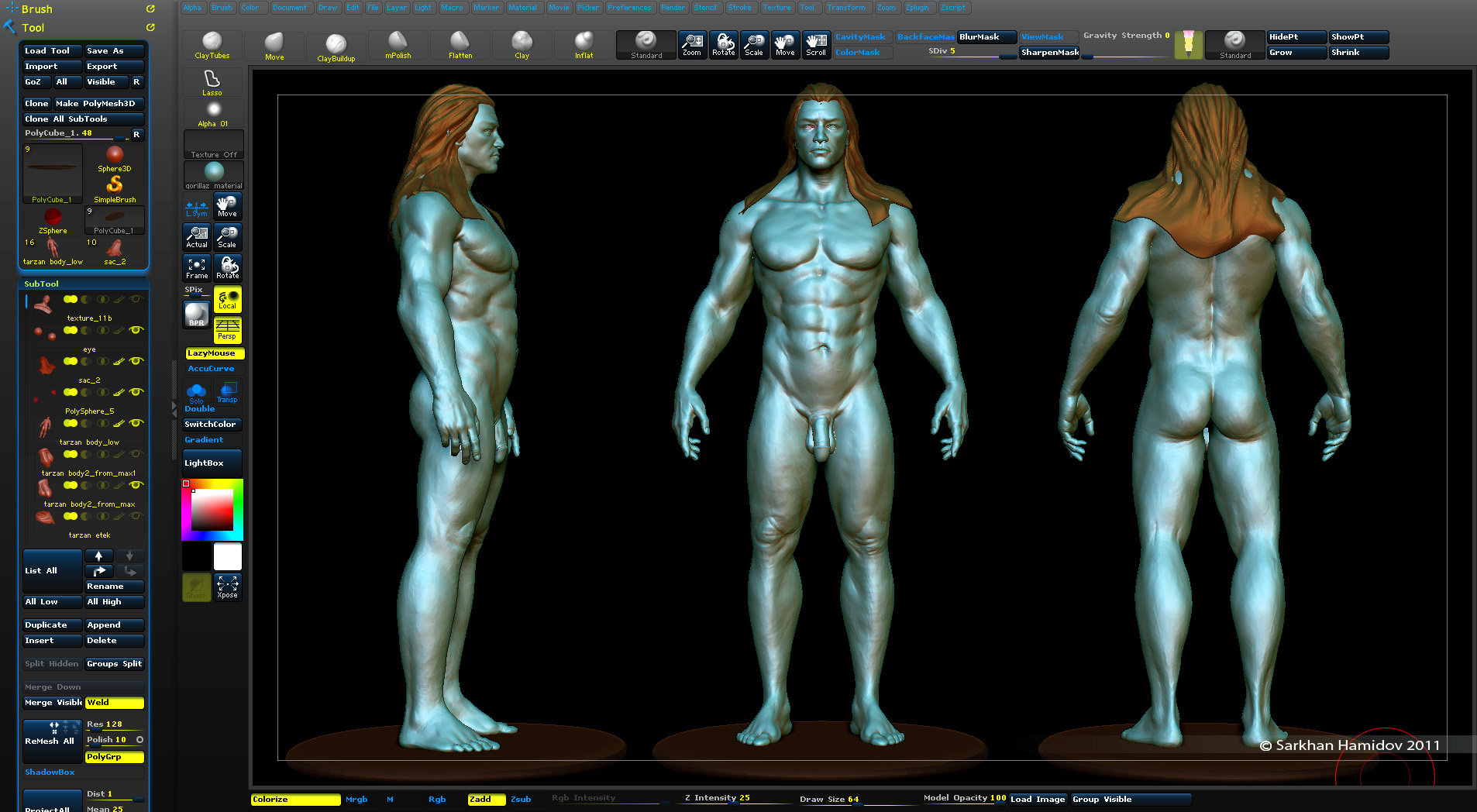Screen dimensions: 1477x812
Task: Click the left shelf Scale icon below Move
Action: 227,237
